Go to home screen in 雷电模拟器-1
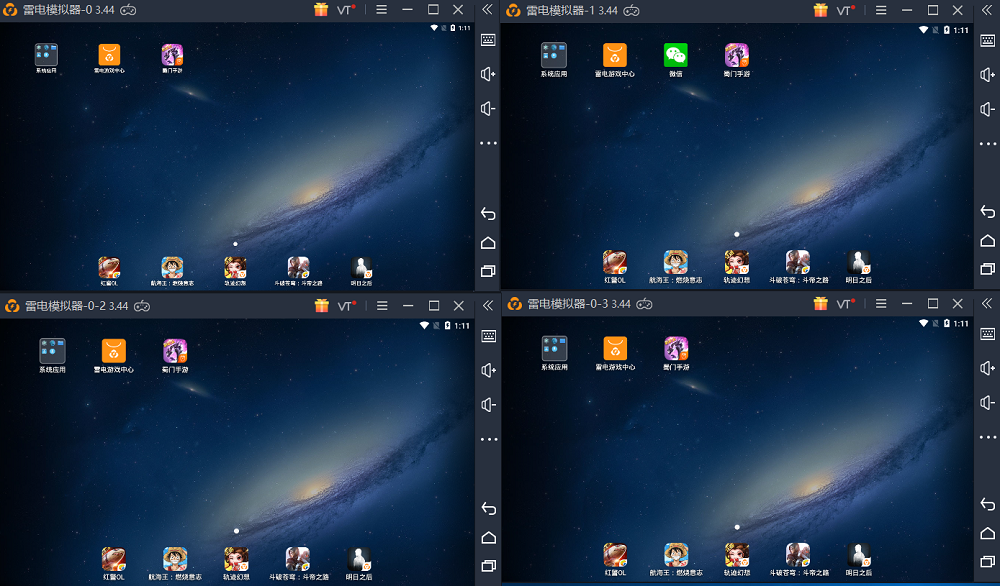This screenshot has height=586, width=1000. [x=987, y=240]
